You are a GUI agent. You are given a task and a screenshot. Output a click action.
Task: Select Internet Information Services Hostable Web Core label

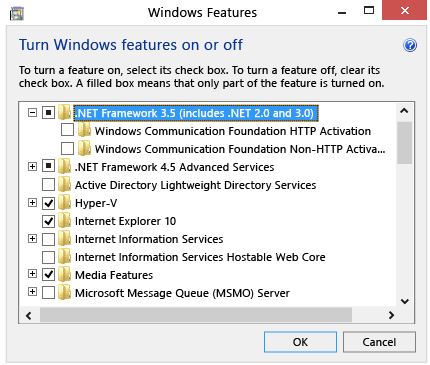[x=200, y=257]
